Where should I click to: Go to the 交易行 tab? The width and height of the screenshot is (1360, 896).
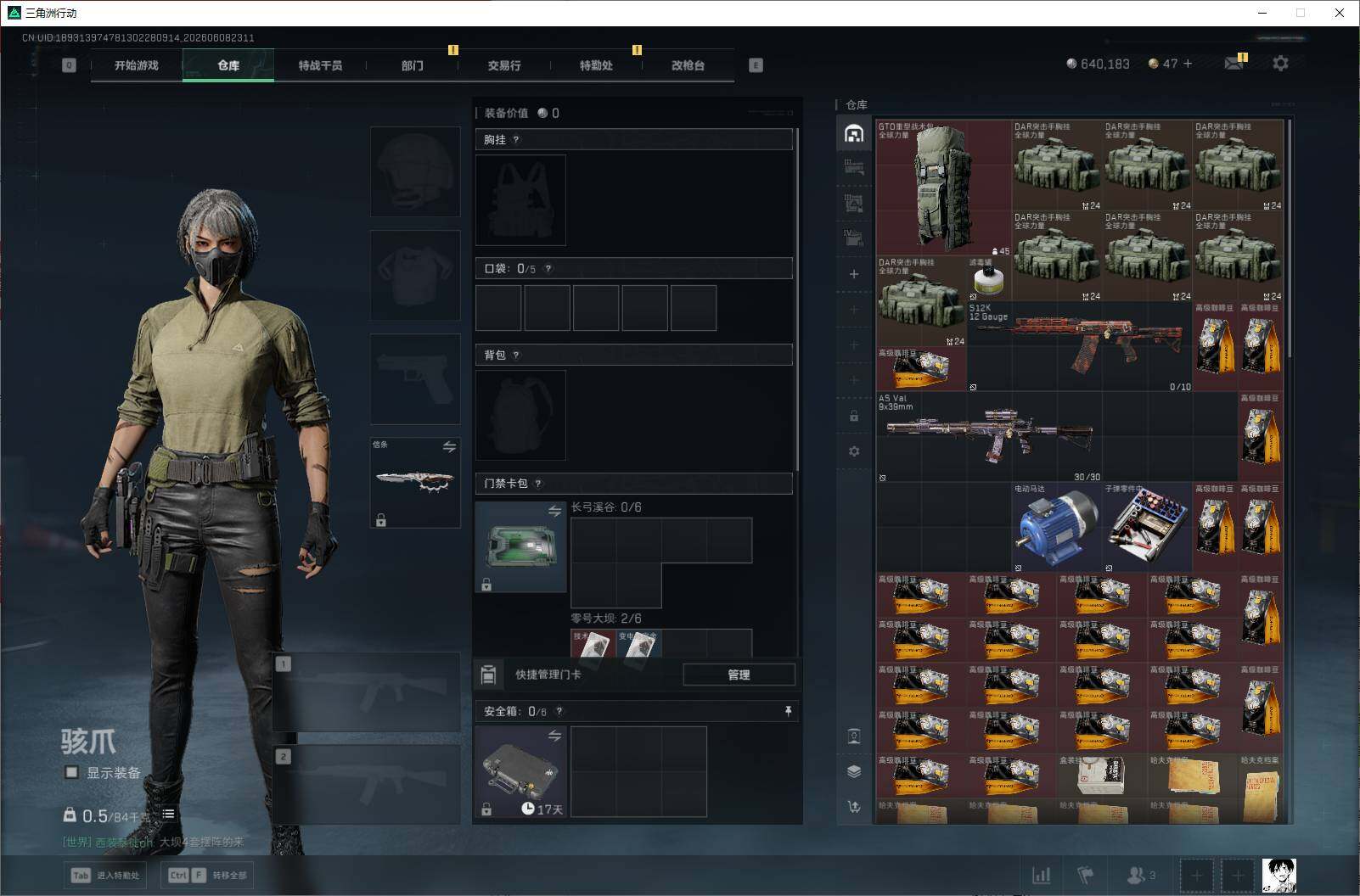tap(504, 65)
